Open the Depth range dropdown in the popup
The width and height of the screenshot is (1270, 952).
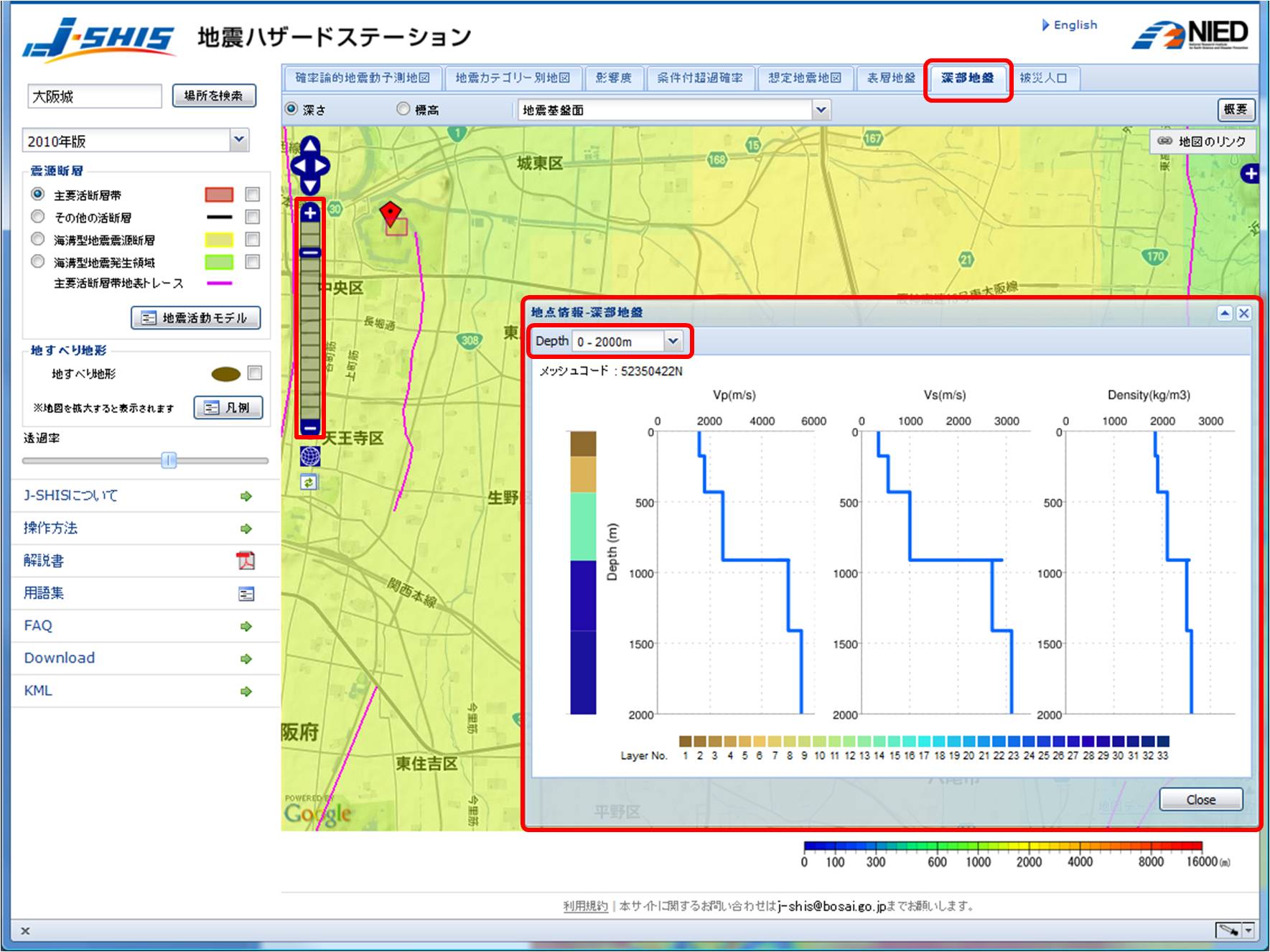672,341
